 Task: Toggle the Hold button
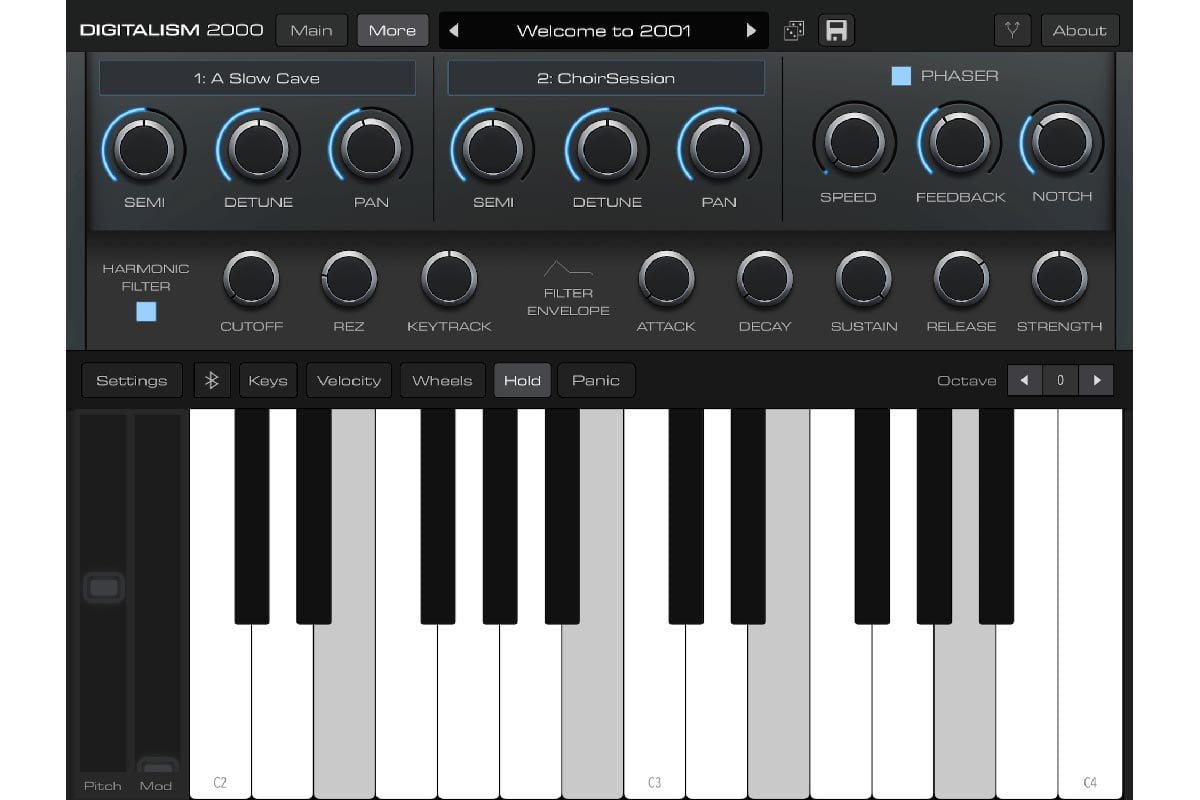[522, 380]
